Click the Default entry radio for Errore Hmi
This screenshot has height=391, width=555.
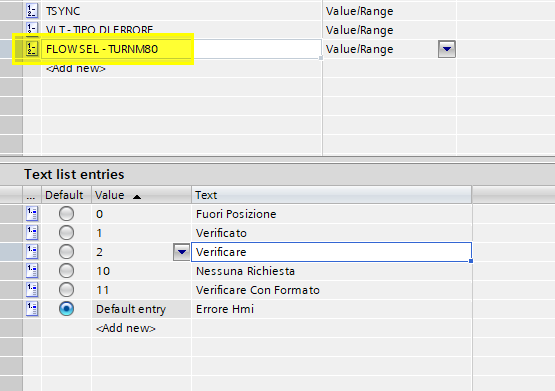point(67,309)
